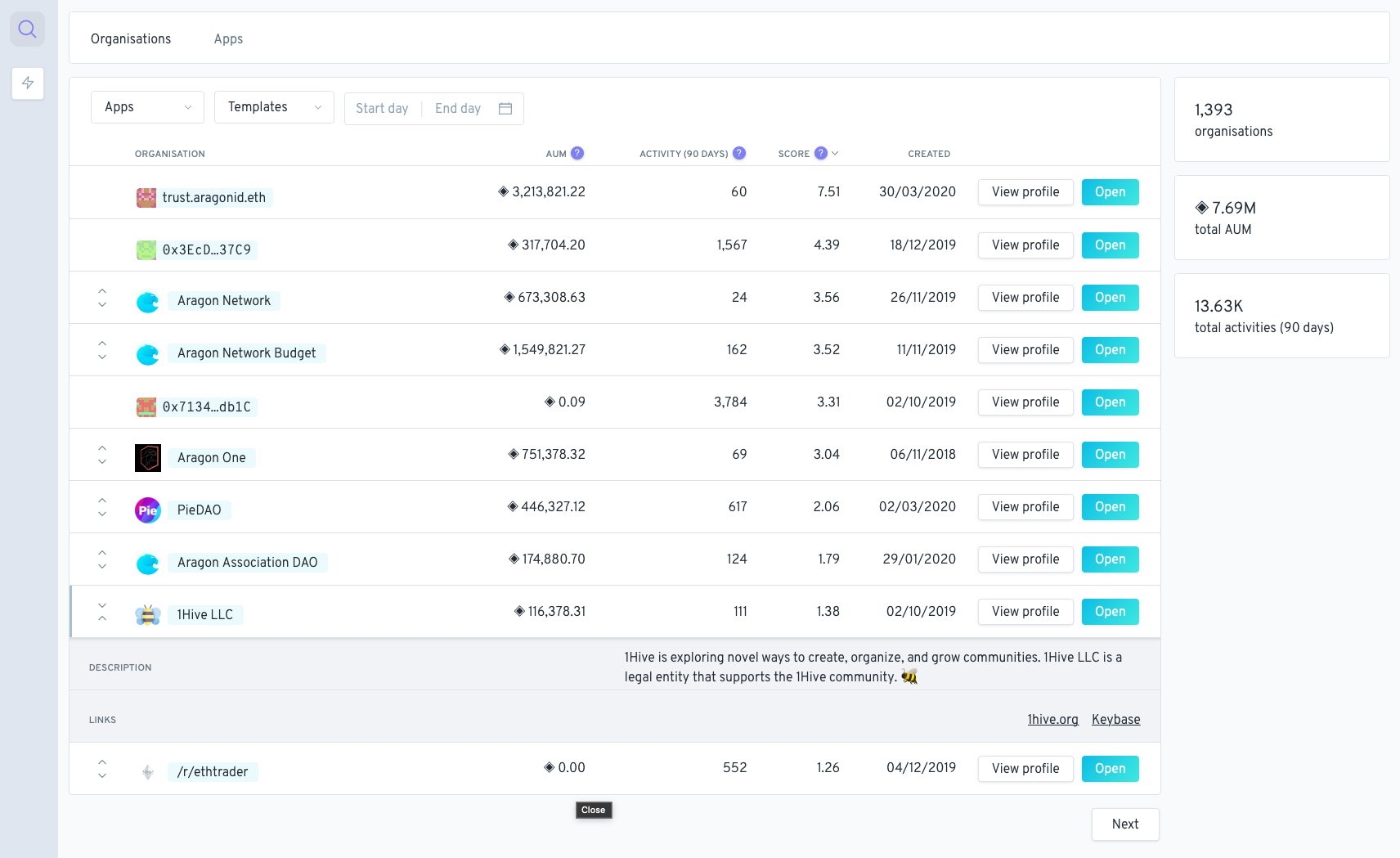Sort by the AUM column header
This screenshot has height=858, width=1400.
[556, 154]
